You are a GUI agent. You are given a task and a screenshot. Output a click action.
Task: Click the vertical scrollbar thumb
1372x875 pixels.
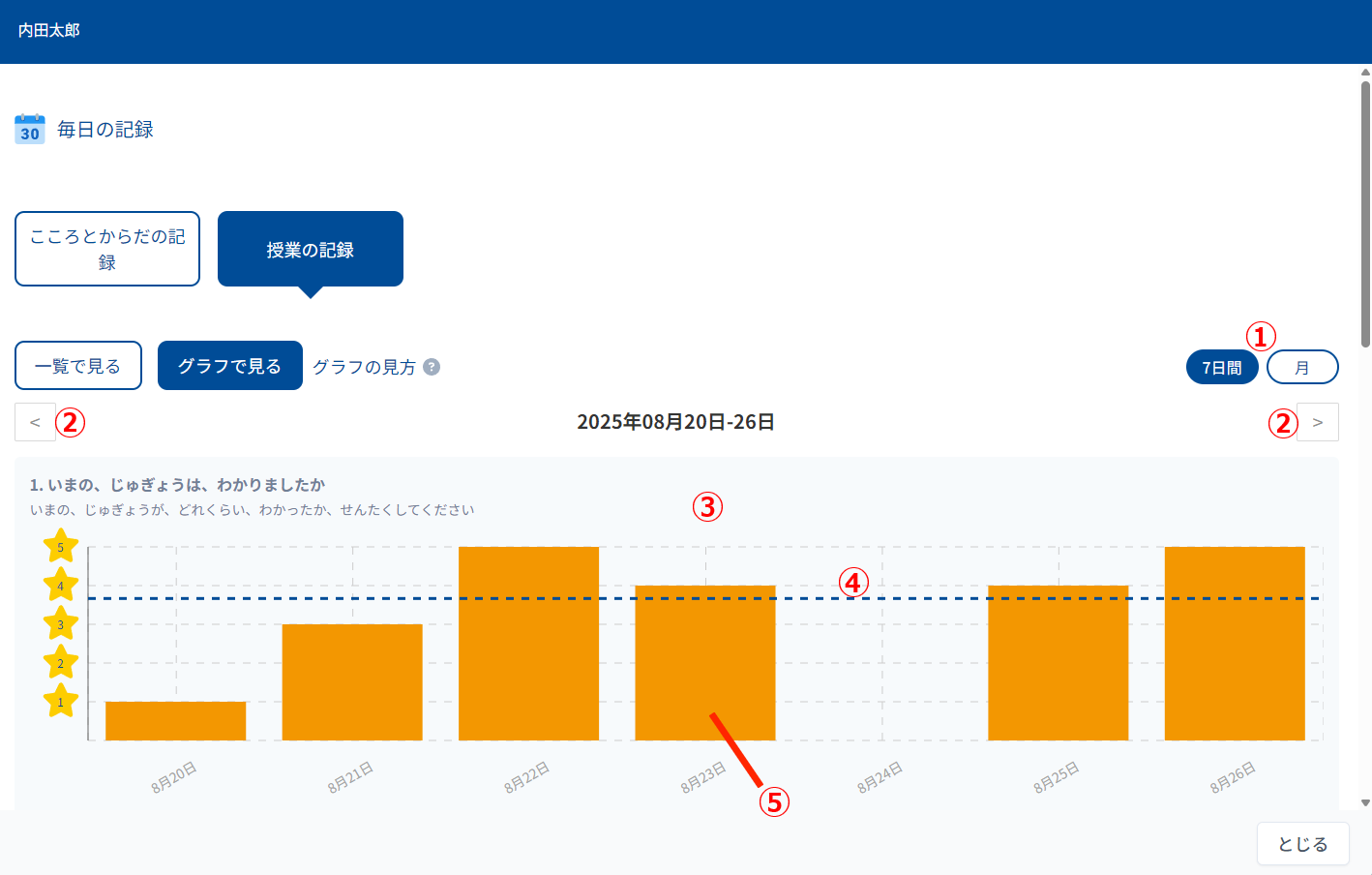tap(1365, 213)
